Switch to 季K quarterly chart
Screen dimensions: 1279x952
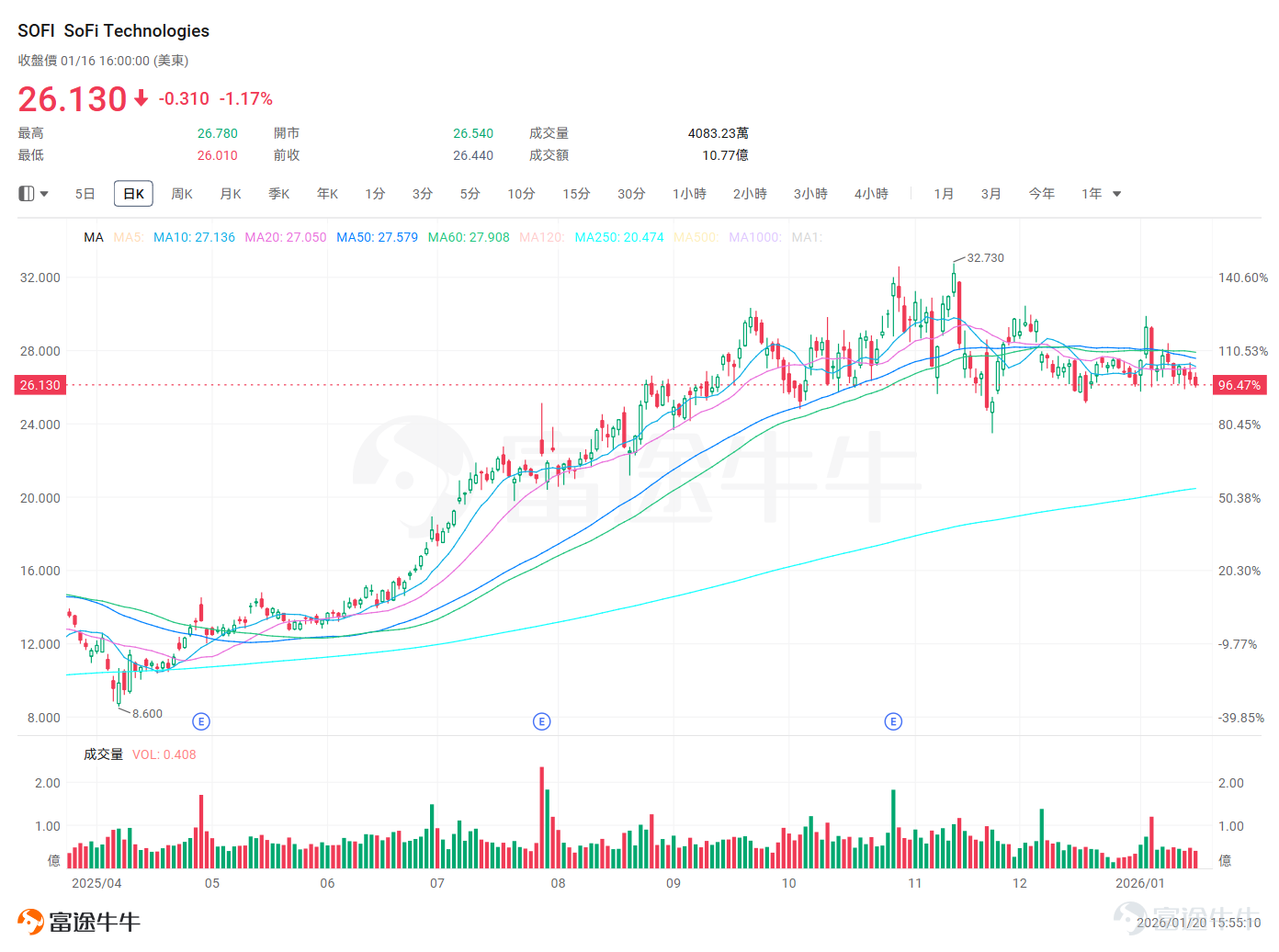click(x=279, y=194)
